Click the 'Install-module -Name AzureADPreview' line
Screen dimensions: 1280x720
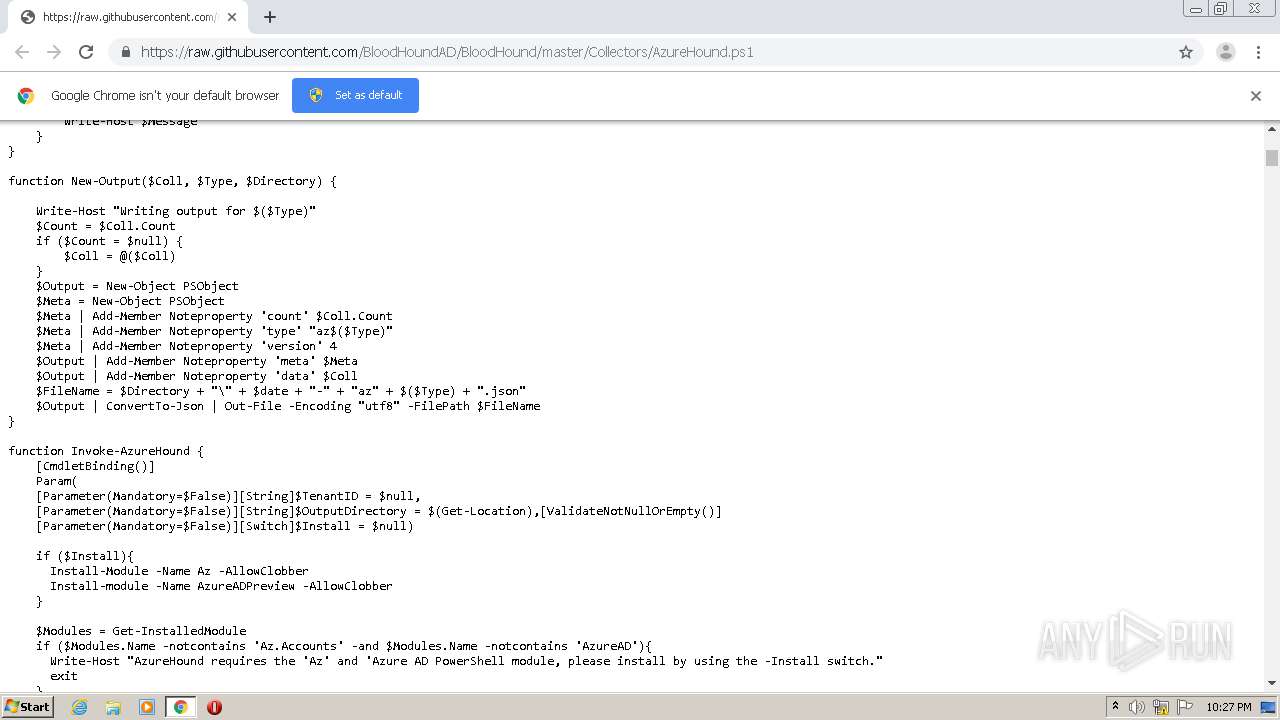221,586
